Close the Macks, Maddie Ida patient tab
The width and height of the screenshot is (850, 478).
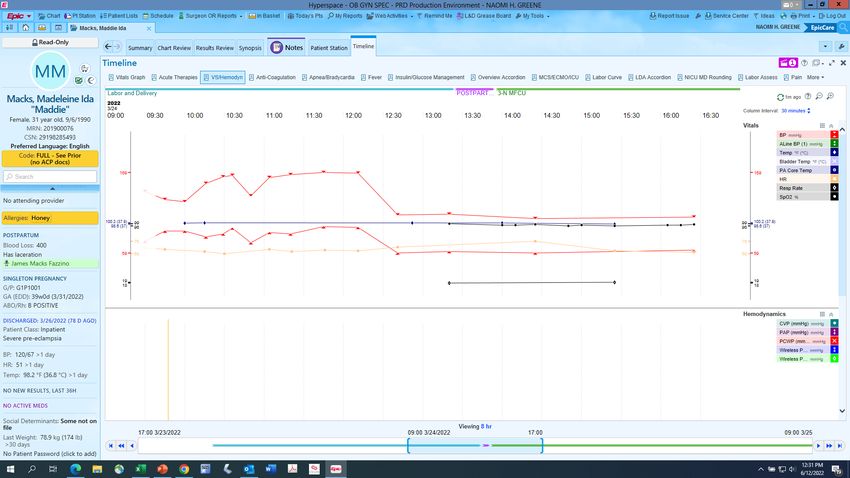tap(149, 28)
